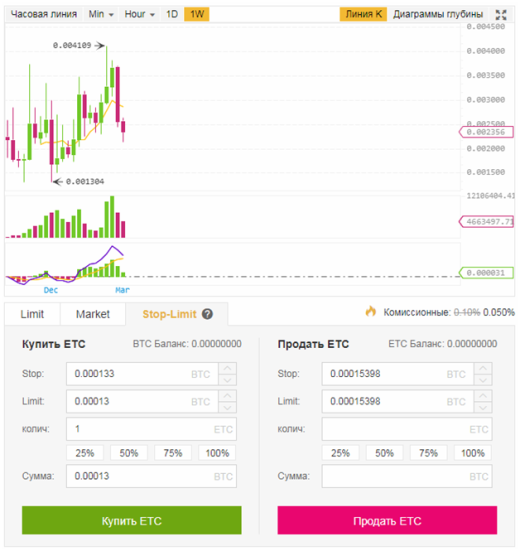The width and height of the screenshot is (520, 551).
Task: Click the low price label 0.001304
Action: (x=85, y=182)
